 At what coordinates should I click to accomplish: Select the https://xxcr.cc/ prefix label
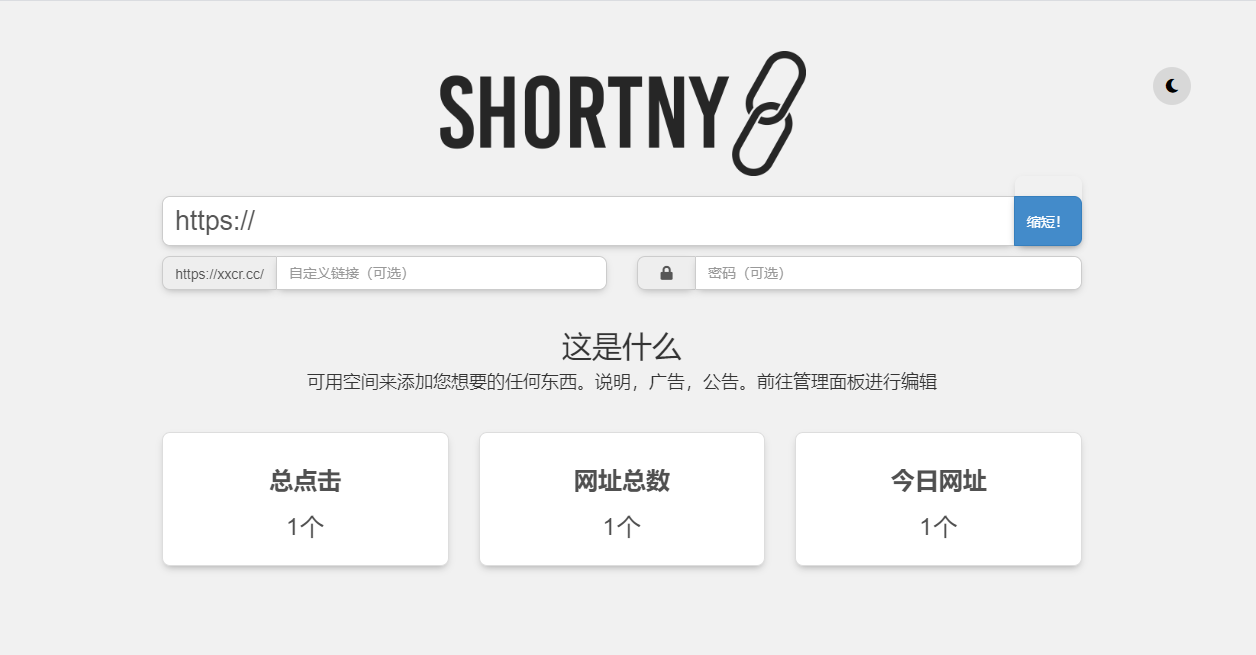click(220, 273)
